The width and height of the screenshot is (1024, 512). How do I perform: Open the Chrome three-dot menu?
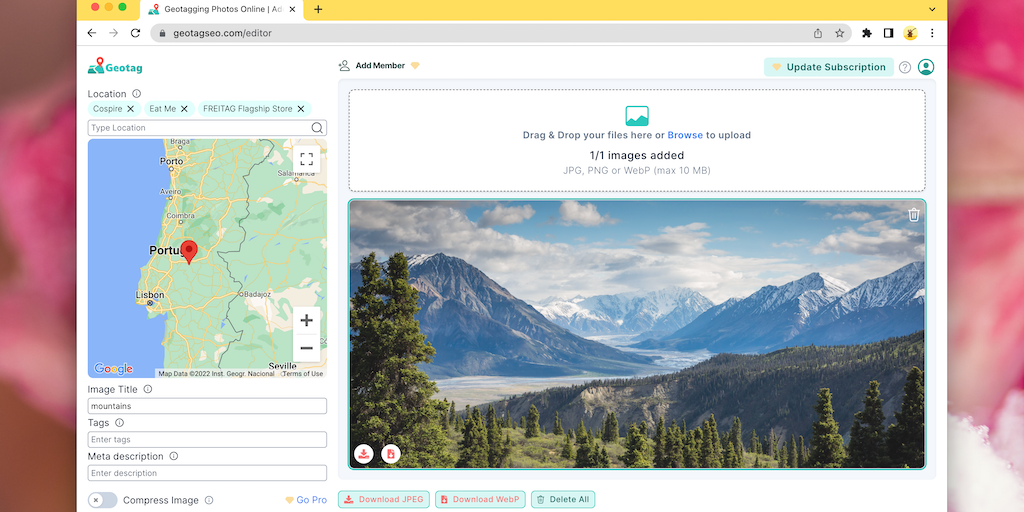pyautogui.click(x=932, y=33)
